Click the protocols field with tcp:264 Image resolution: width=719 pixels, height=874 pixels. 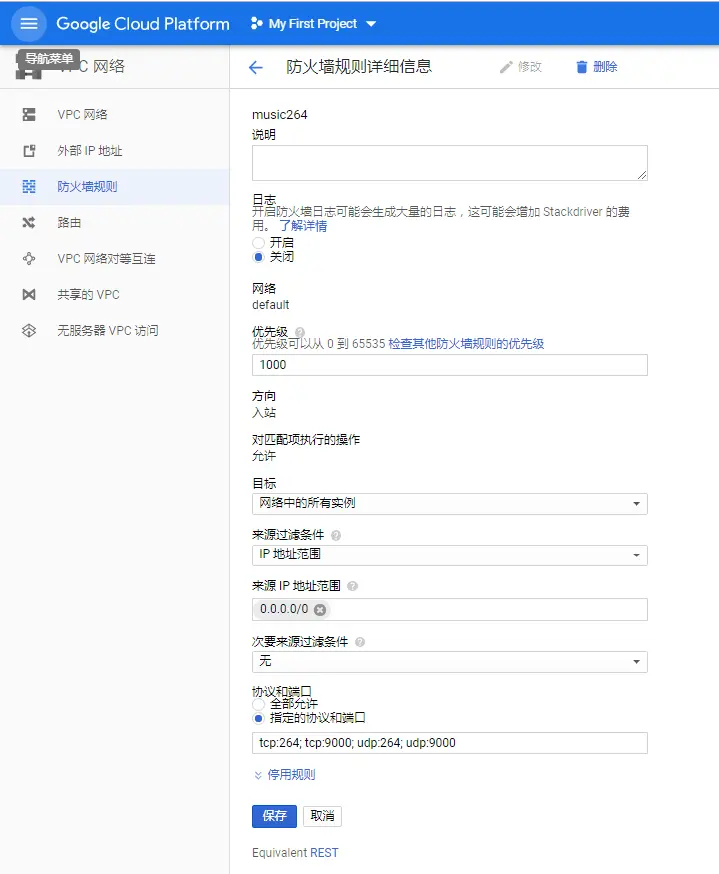[450, 743]
